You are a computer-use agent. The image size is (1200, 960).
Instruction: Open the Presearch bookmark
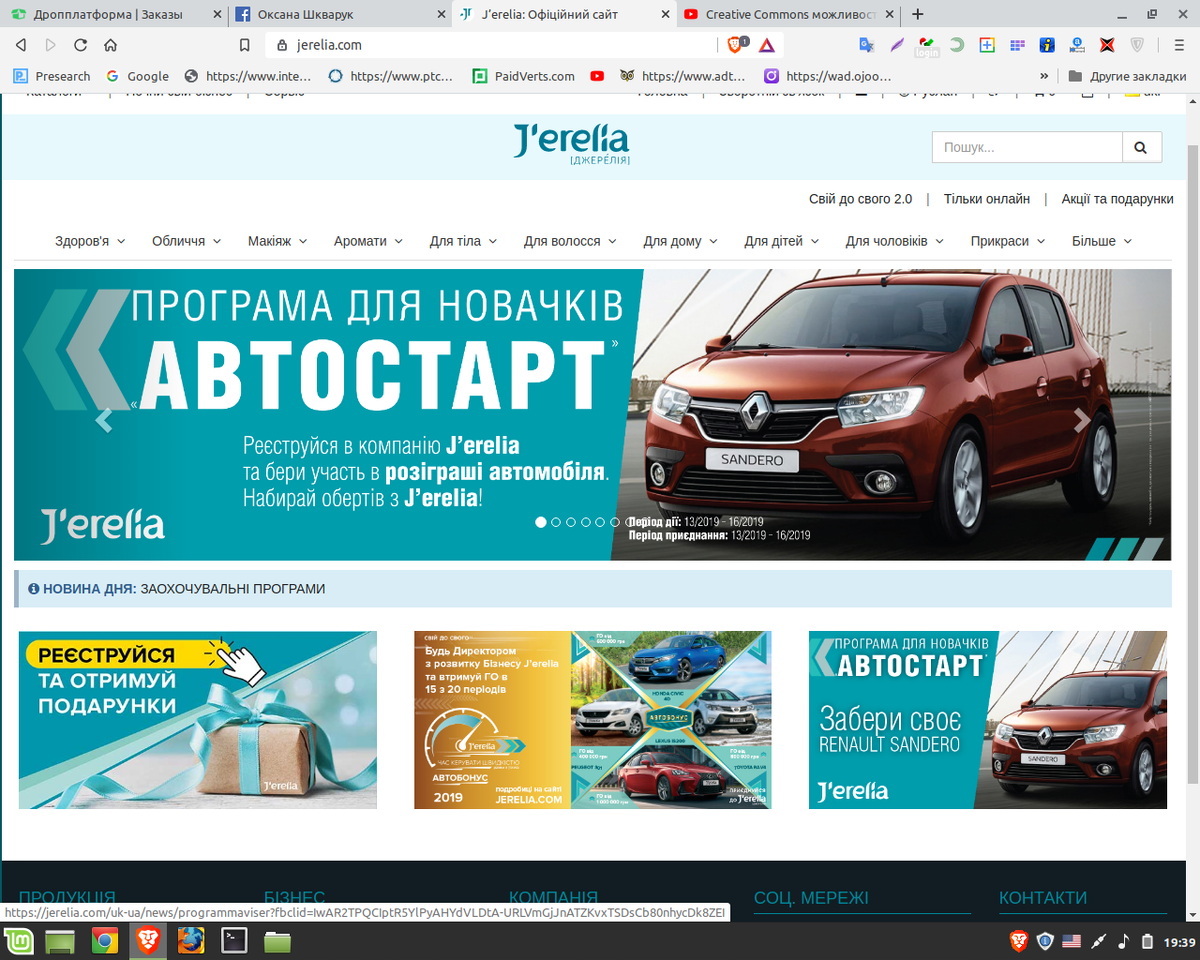pyautogui.click(x=51, y=76)
